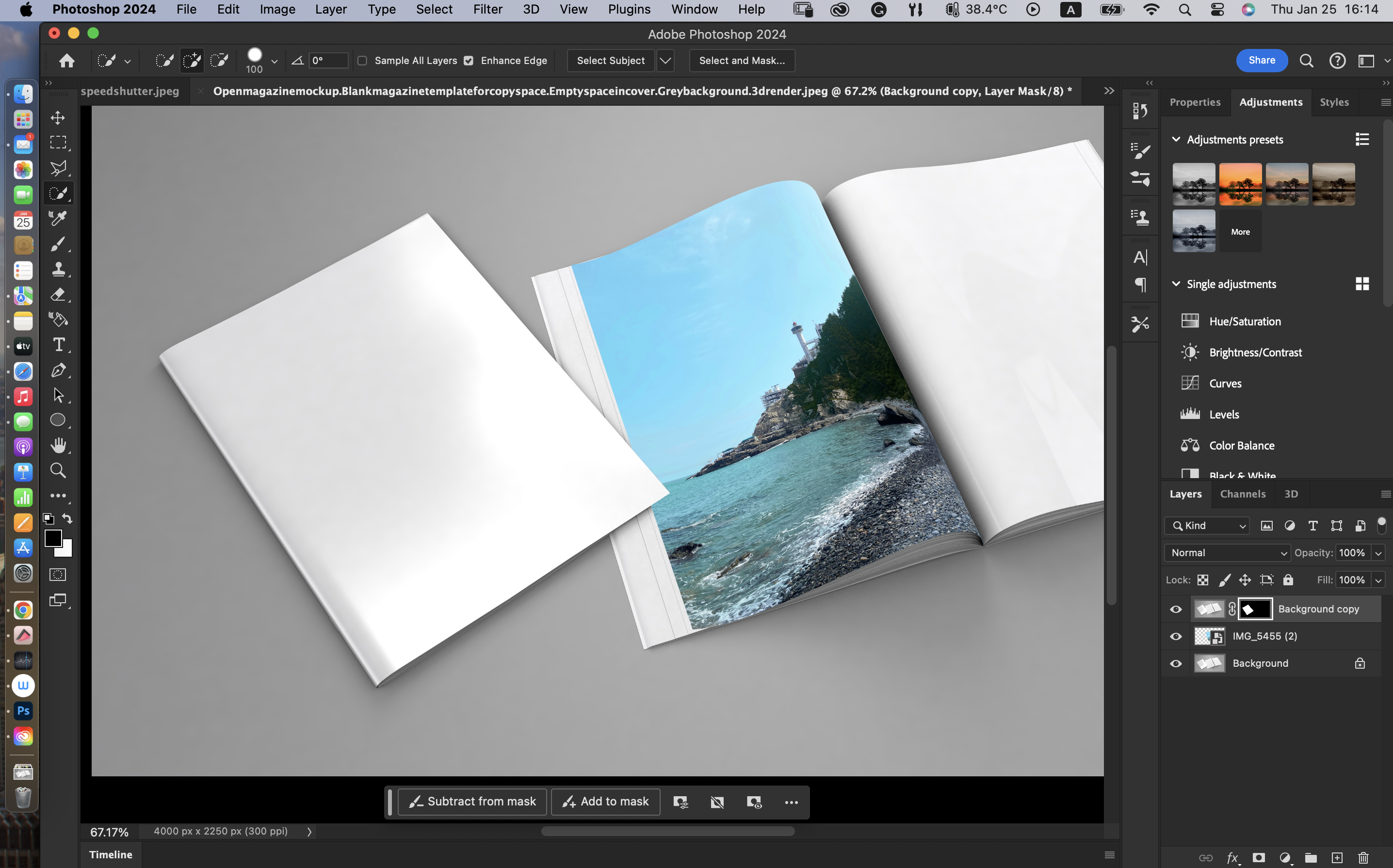The width and height of the screenshot is (1393, 868).
Task: Select the Hand tool
Action: 58,446
